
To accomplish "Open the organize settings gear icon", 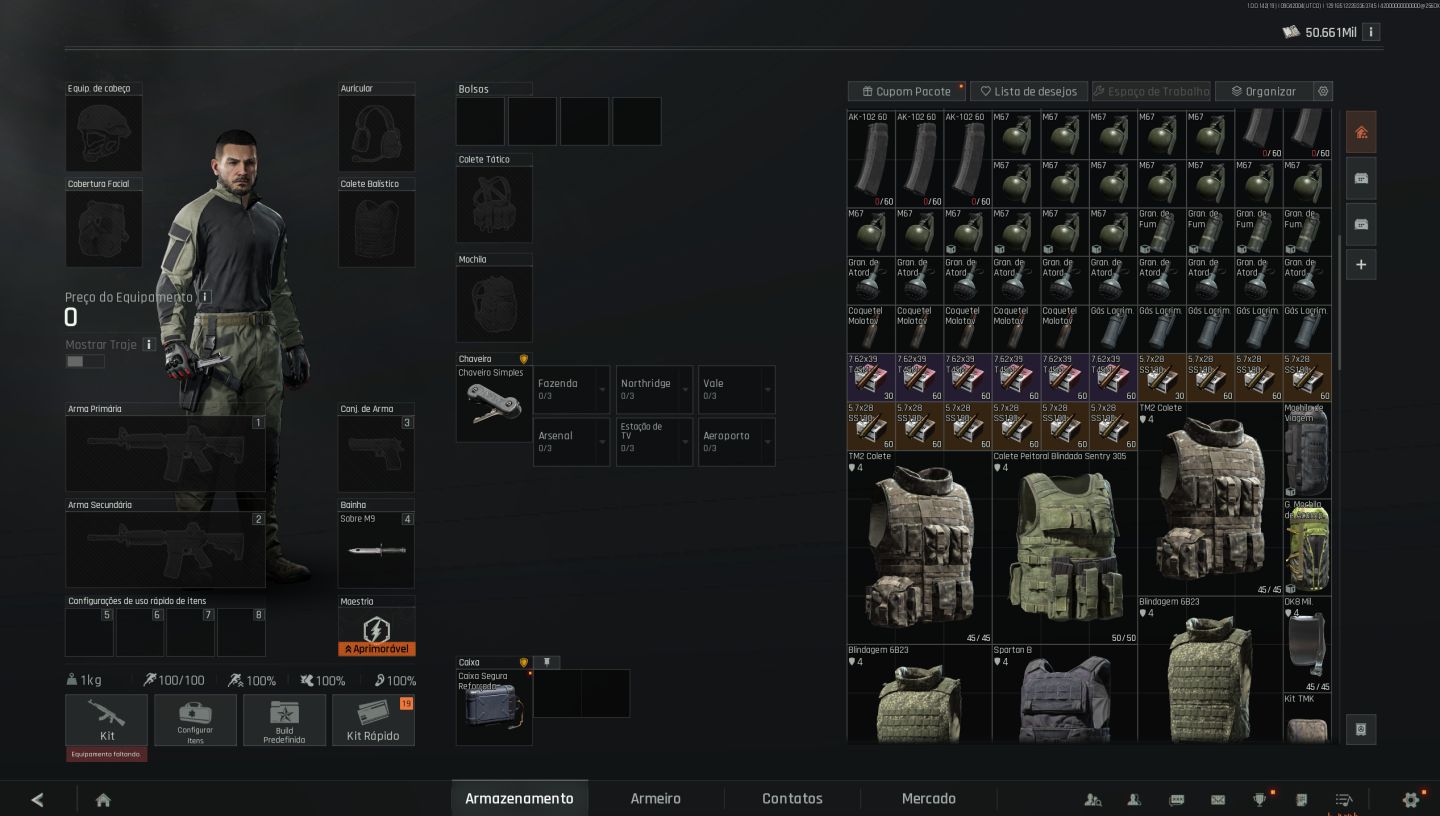I will point(1323,91).
